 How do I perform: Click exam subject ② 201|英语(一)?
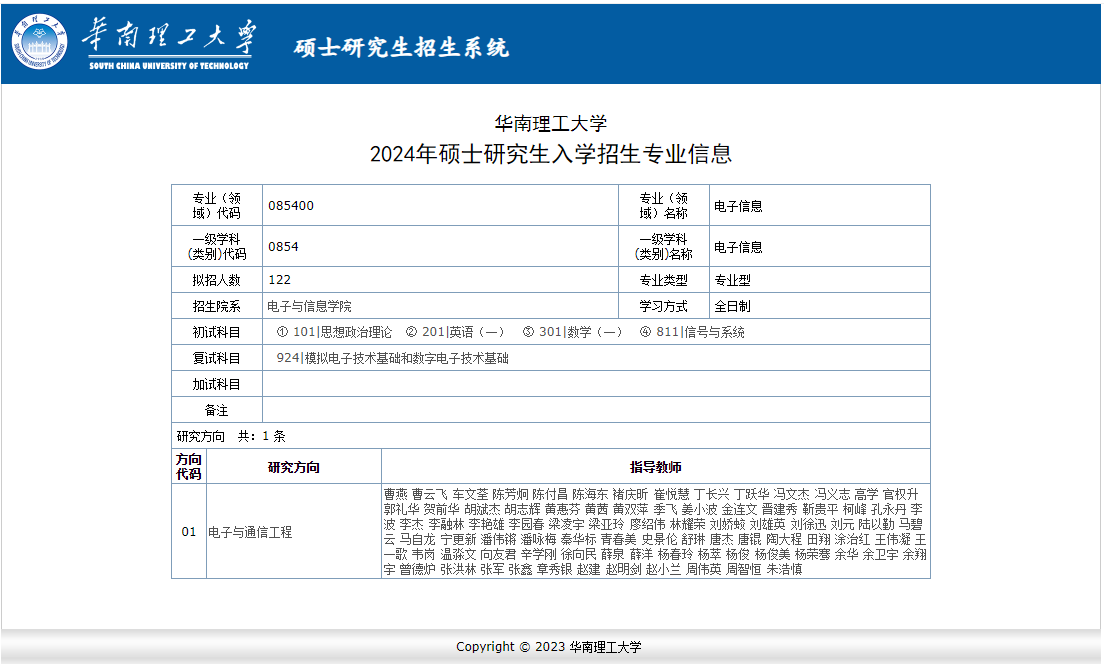pos(455,332)
